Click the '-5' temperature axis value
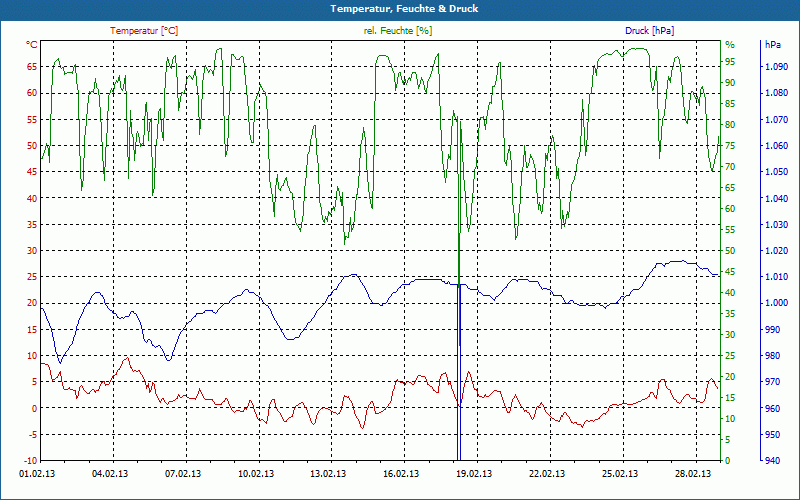This screenshot has width=800, height=500. pyautogui.click(x=32, y=434)
